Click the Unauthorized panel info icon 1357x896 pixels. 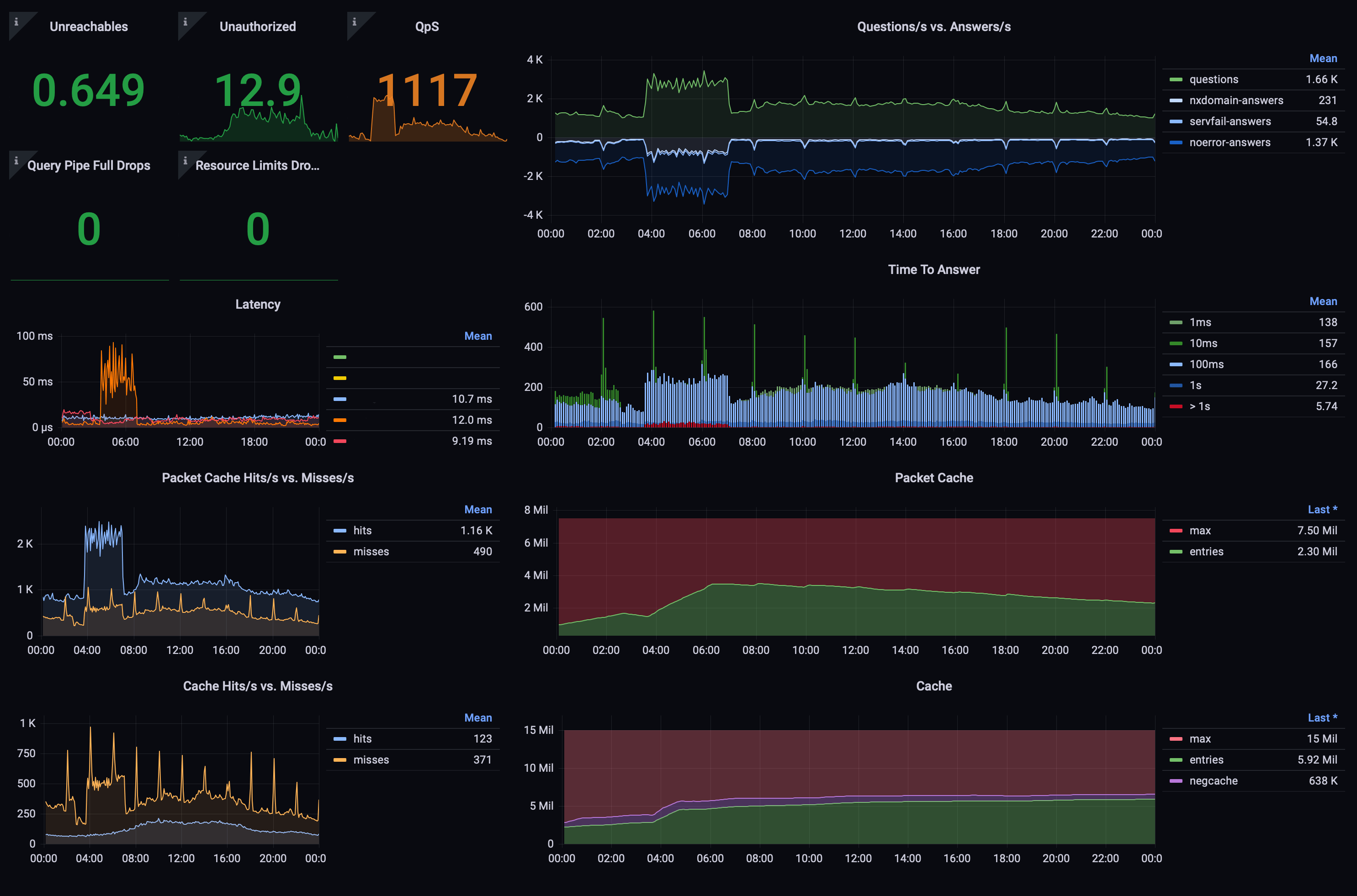185,22
